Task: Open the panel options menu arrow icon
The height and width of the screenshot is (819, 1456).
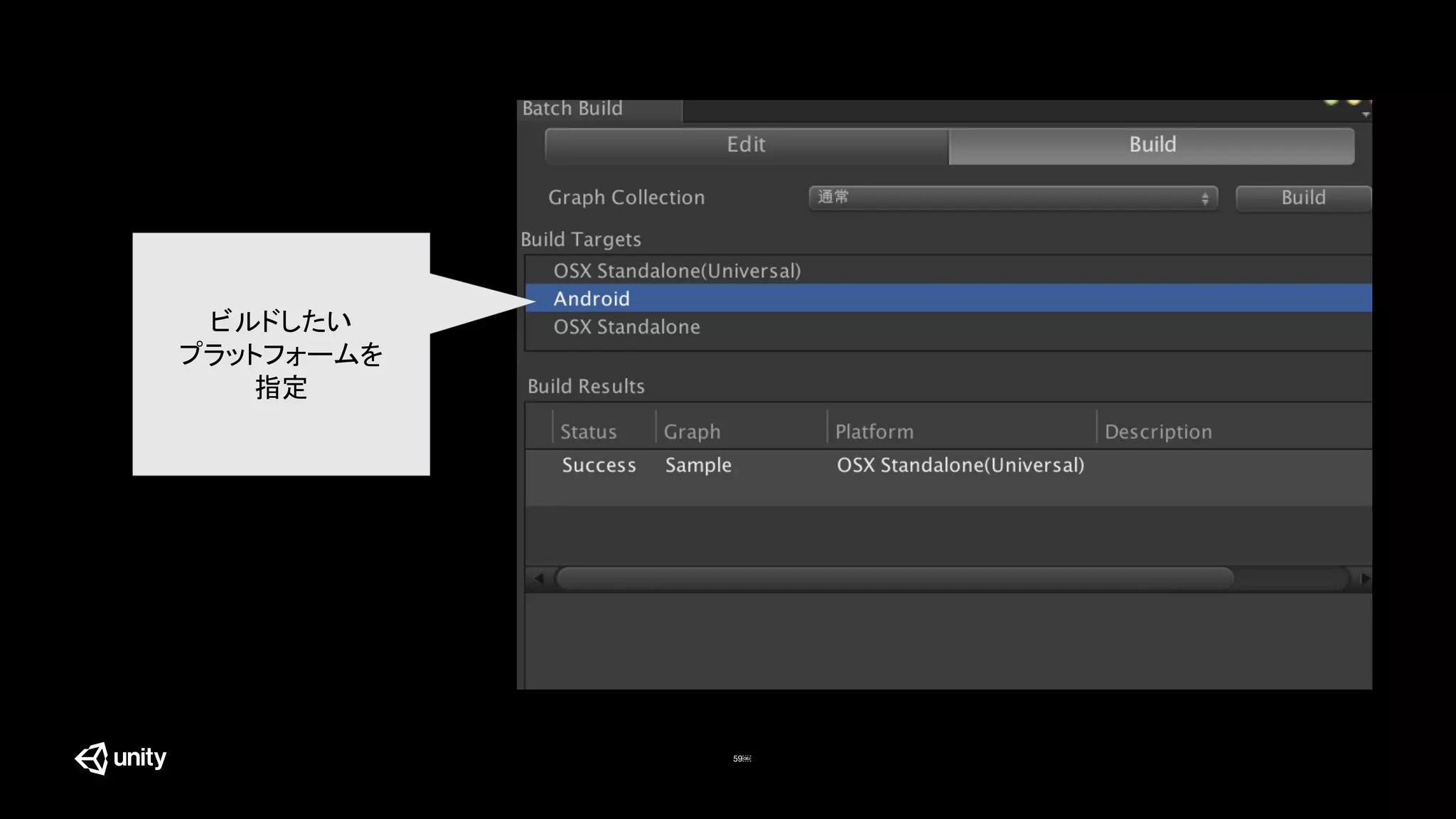Action: pos(1365,114)
